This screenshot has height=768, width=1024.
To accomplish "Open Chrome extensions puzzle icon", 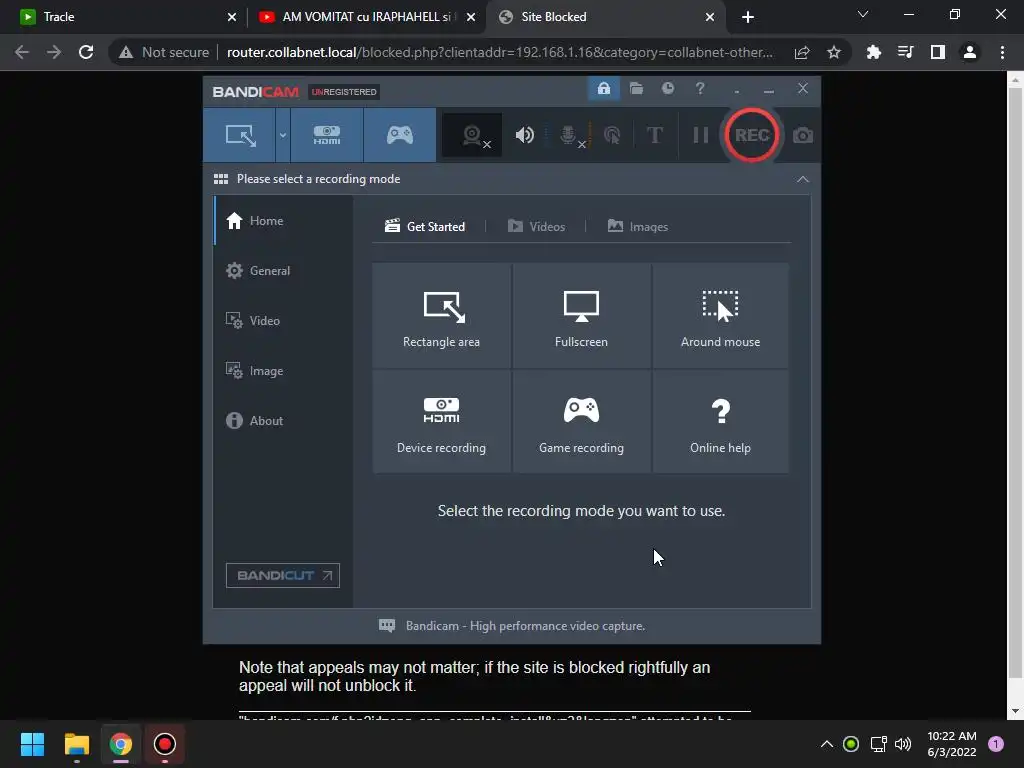I will tap(873, 52).
